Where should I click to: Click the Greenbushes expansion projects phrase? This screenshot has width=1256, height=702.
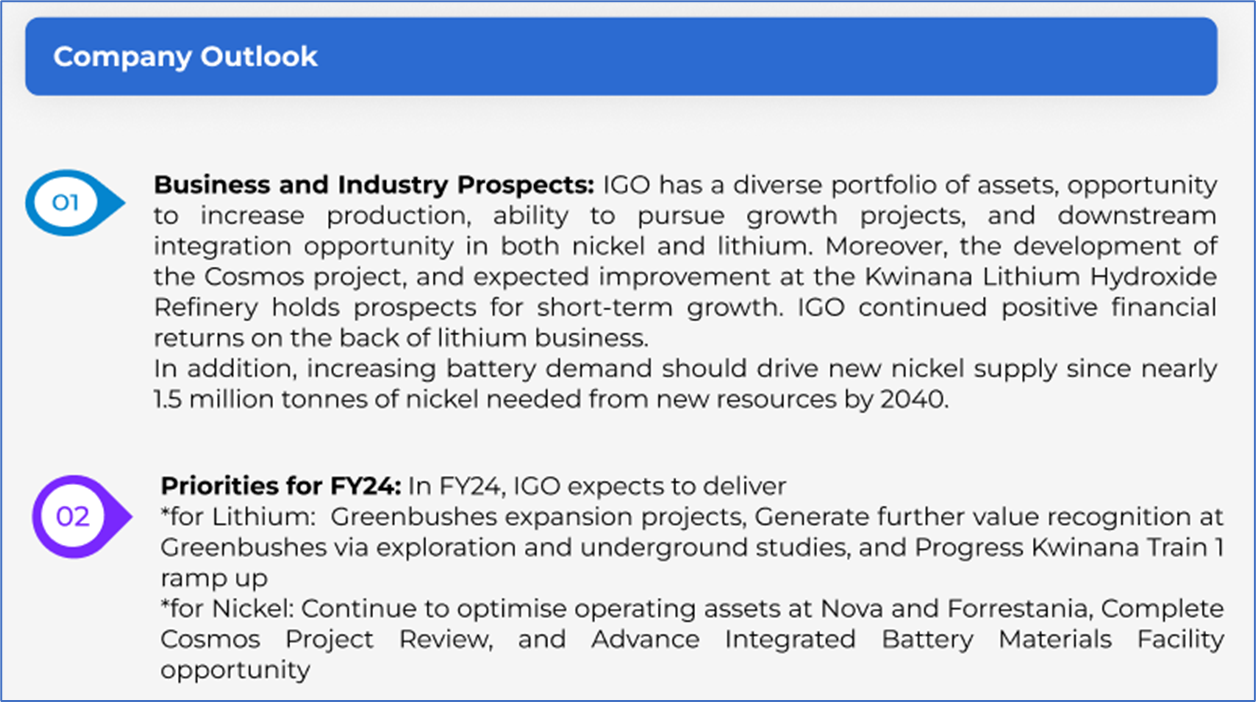click(x=538, y=518)
